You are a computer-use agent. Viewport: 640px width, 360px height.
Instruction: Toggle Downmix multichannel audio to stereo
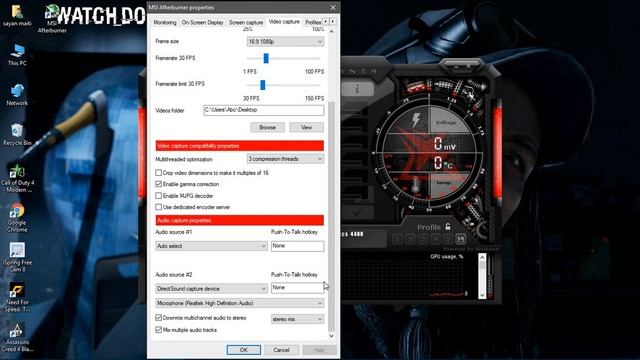pyautogui.click(x=158, y=317)
